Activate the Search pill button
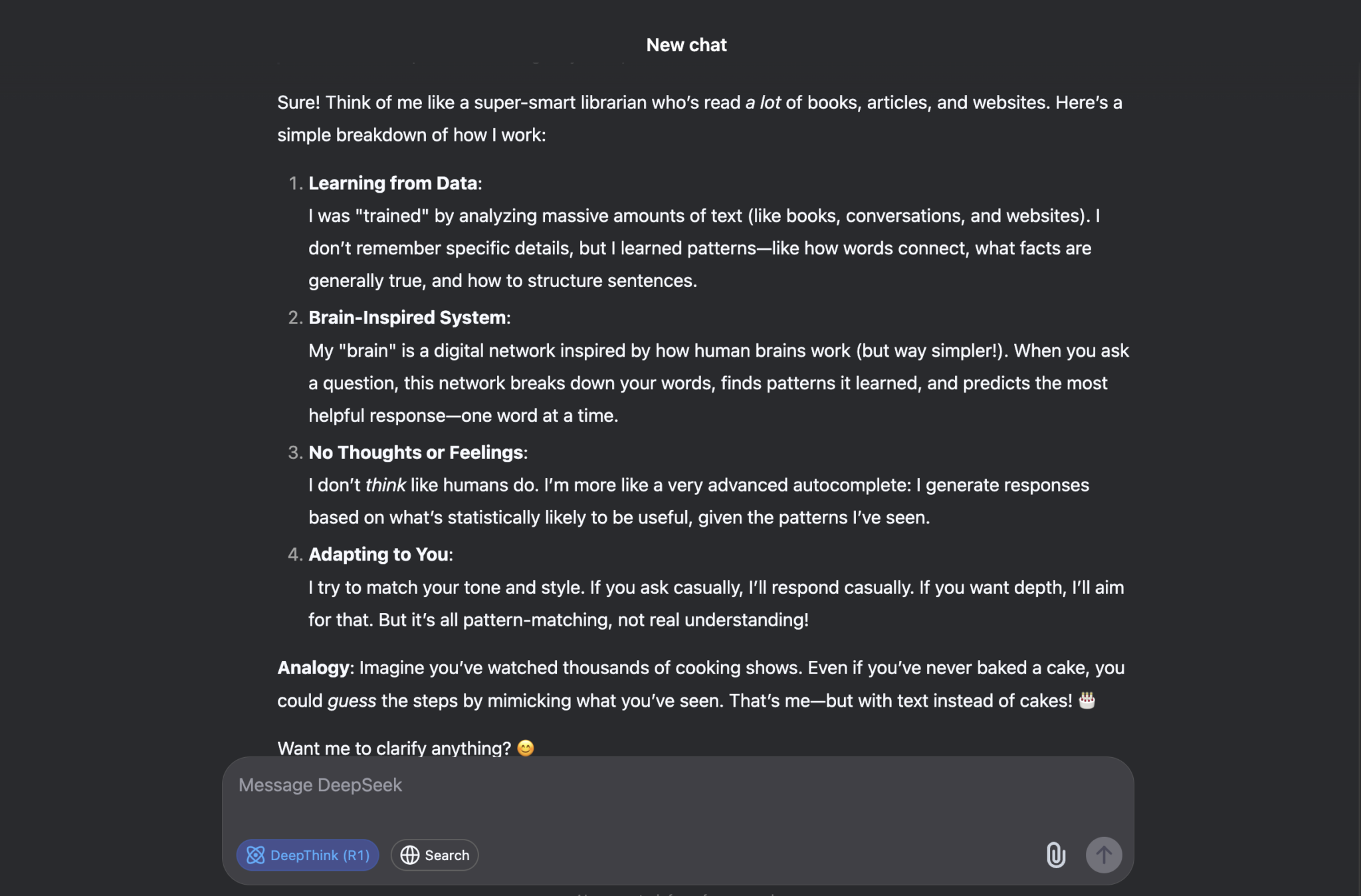Screen dimensions: 1361x896 click(x=434, y=855)
